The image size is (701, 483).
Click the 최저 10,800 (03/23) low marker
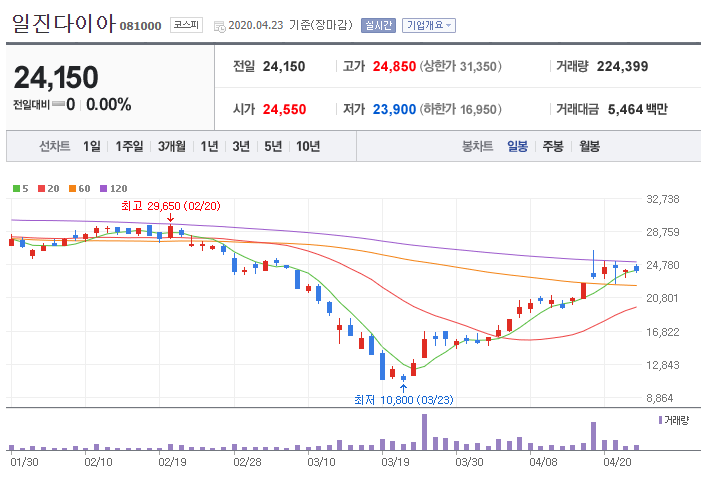coord(404,400)
